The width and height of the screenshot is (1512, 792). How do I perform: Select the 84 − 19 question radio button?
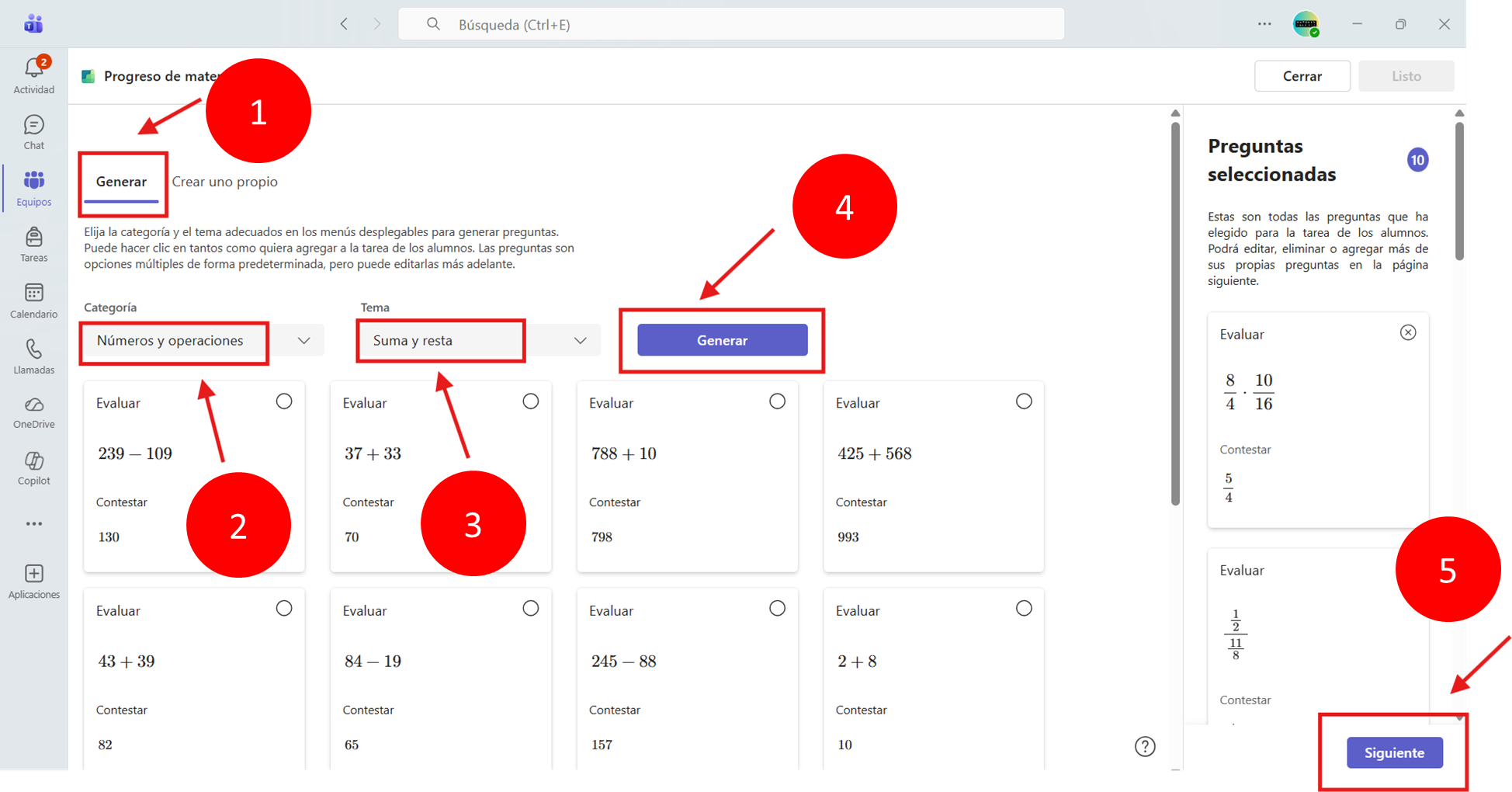[x=531, y=609]
